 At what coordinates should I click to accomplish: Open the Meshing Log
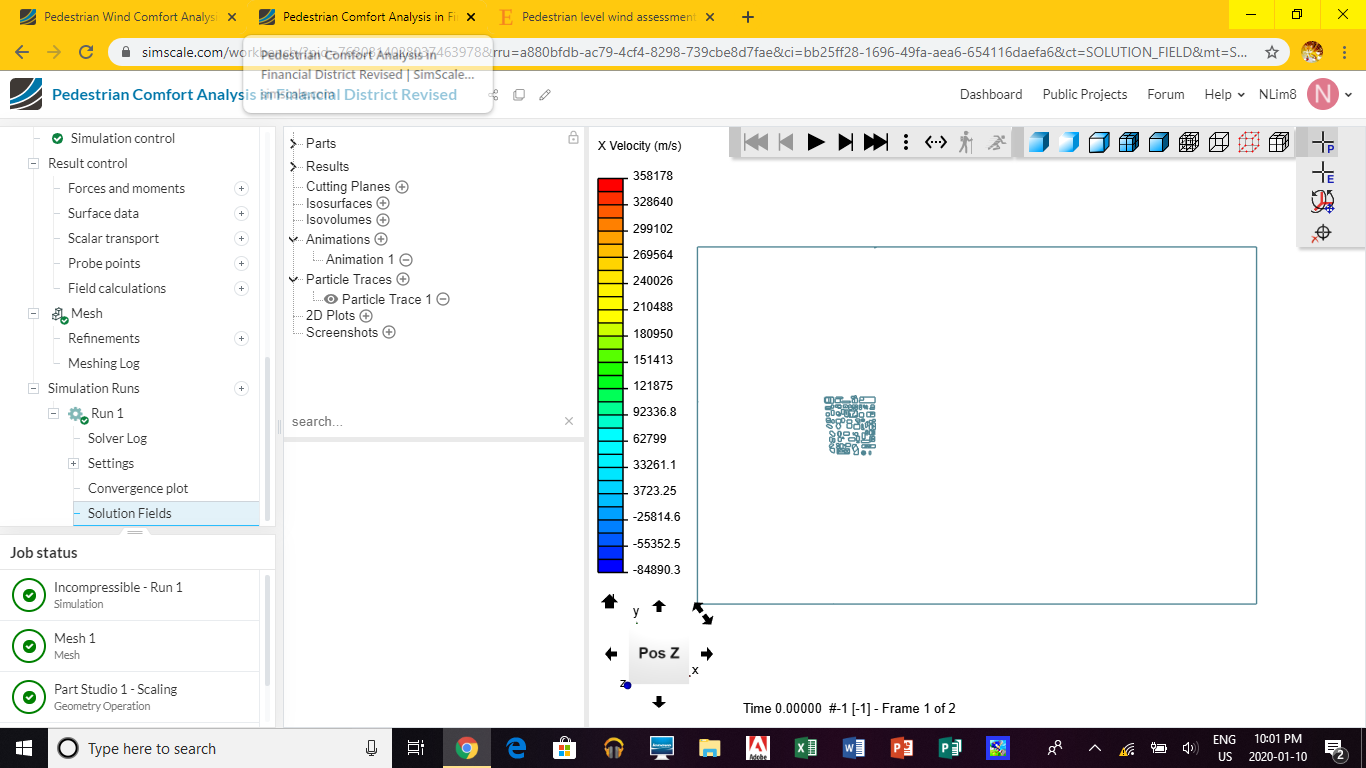(104, 363)
